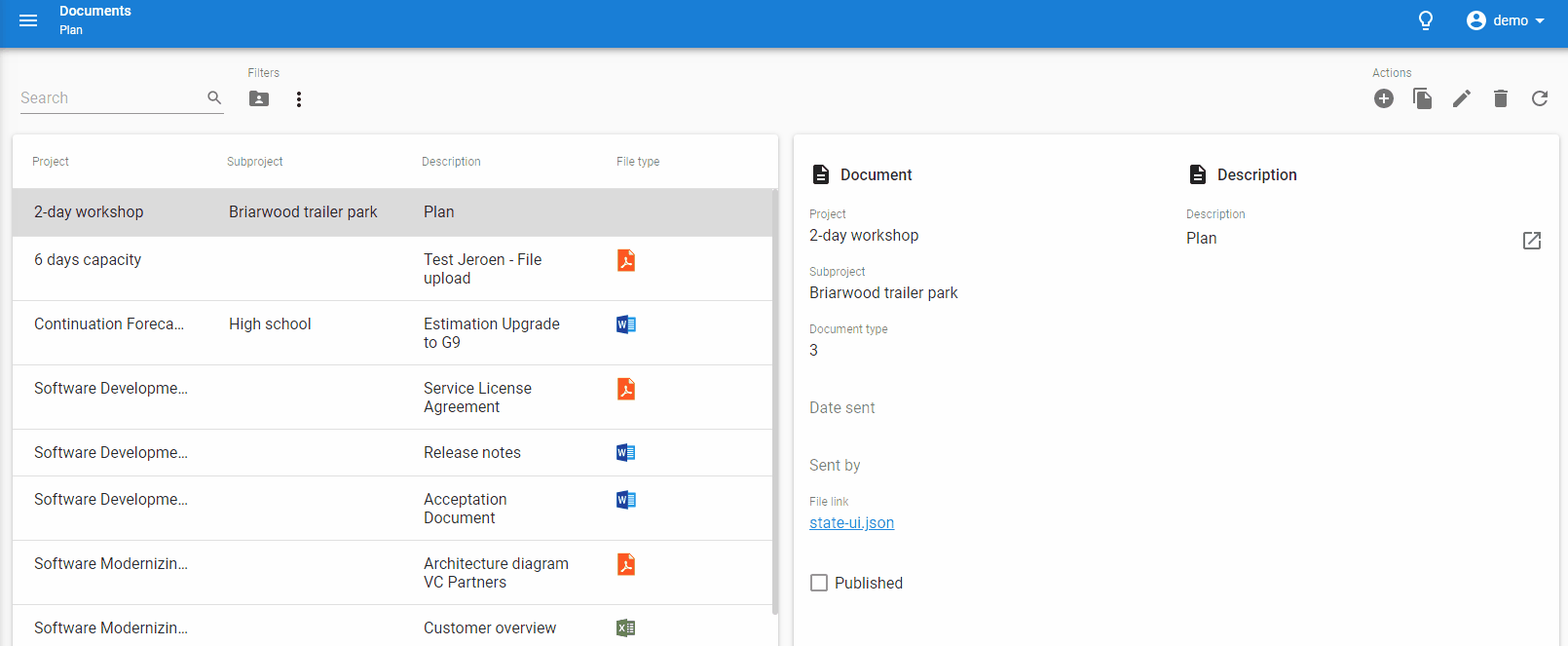Click the documents list vertical scrollbar
The height and width of the screenshot is (646, 1568).
pyautogui.click(x=775, y=402)
